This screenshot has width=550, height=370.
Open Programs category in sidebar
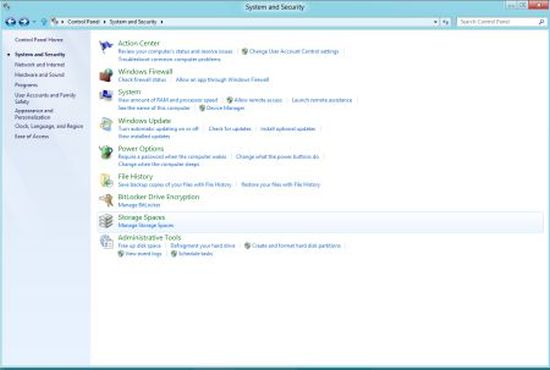(26, 85)
